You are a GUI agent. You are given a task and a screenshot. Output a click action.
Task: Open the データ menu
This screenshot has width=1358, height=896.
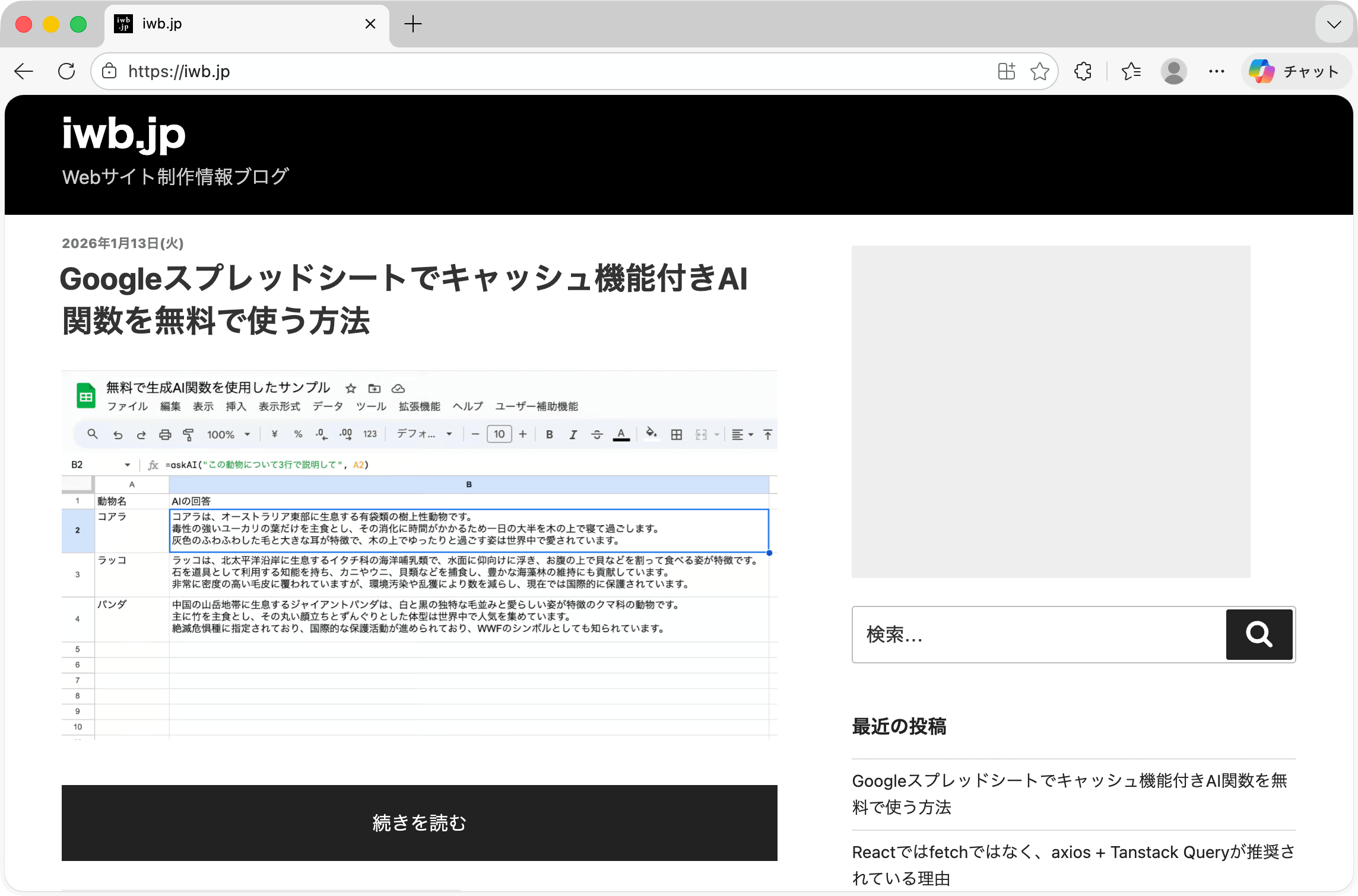click(326, 406)
